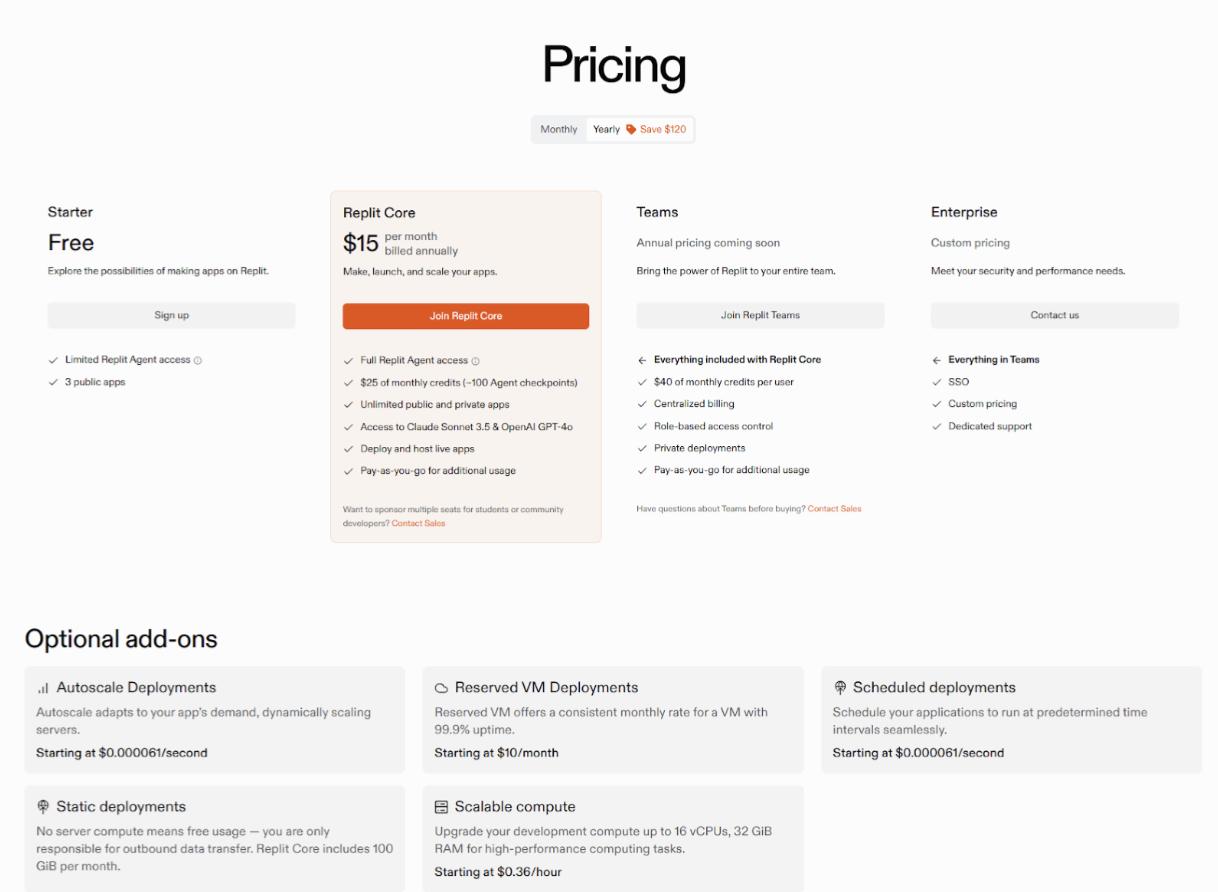
Task: Click the Scheduled deployments icon
Action: (x=840, y=688)
